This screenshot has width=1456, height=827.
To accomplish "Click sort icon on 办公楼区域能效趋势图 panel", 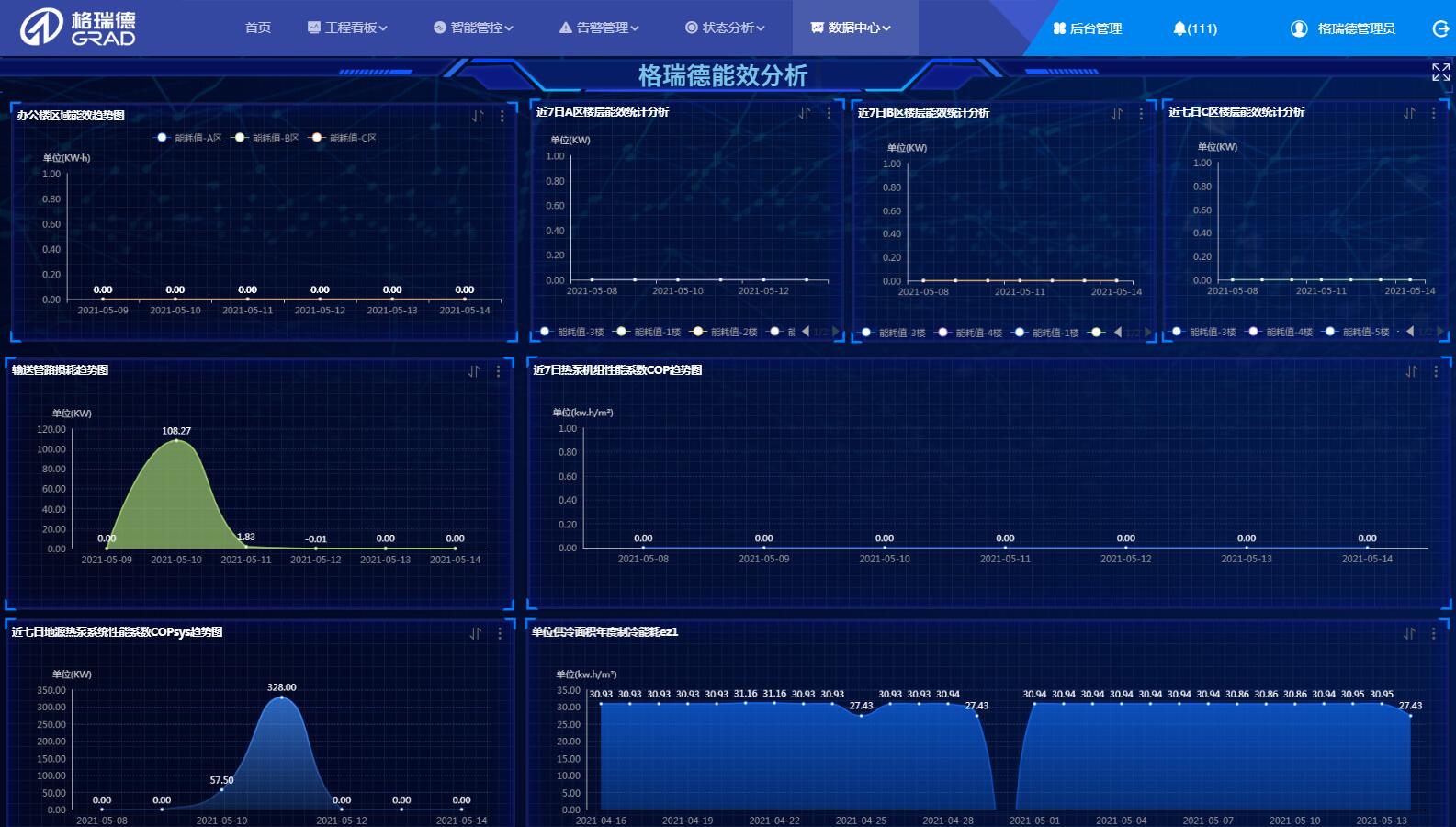I will coord(478,116).
